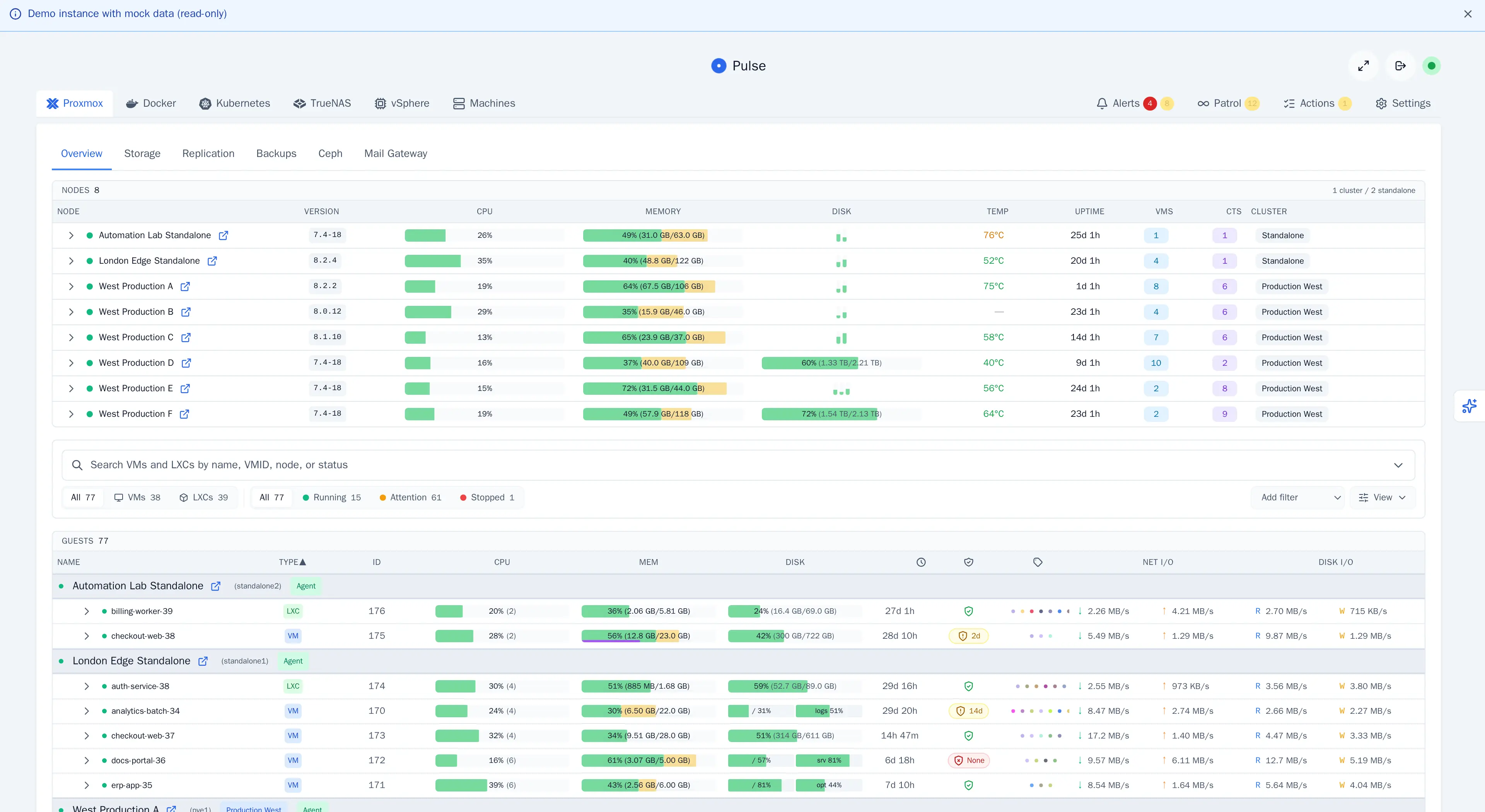Viewport: 1485px width, 812px height.
Task: Click the uptime clock column icon
Action: (921, 562)
